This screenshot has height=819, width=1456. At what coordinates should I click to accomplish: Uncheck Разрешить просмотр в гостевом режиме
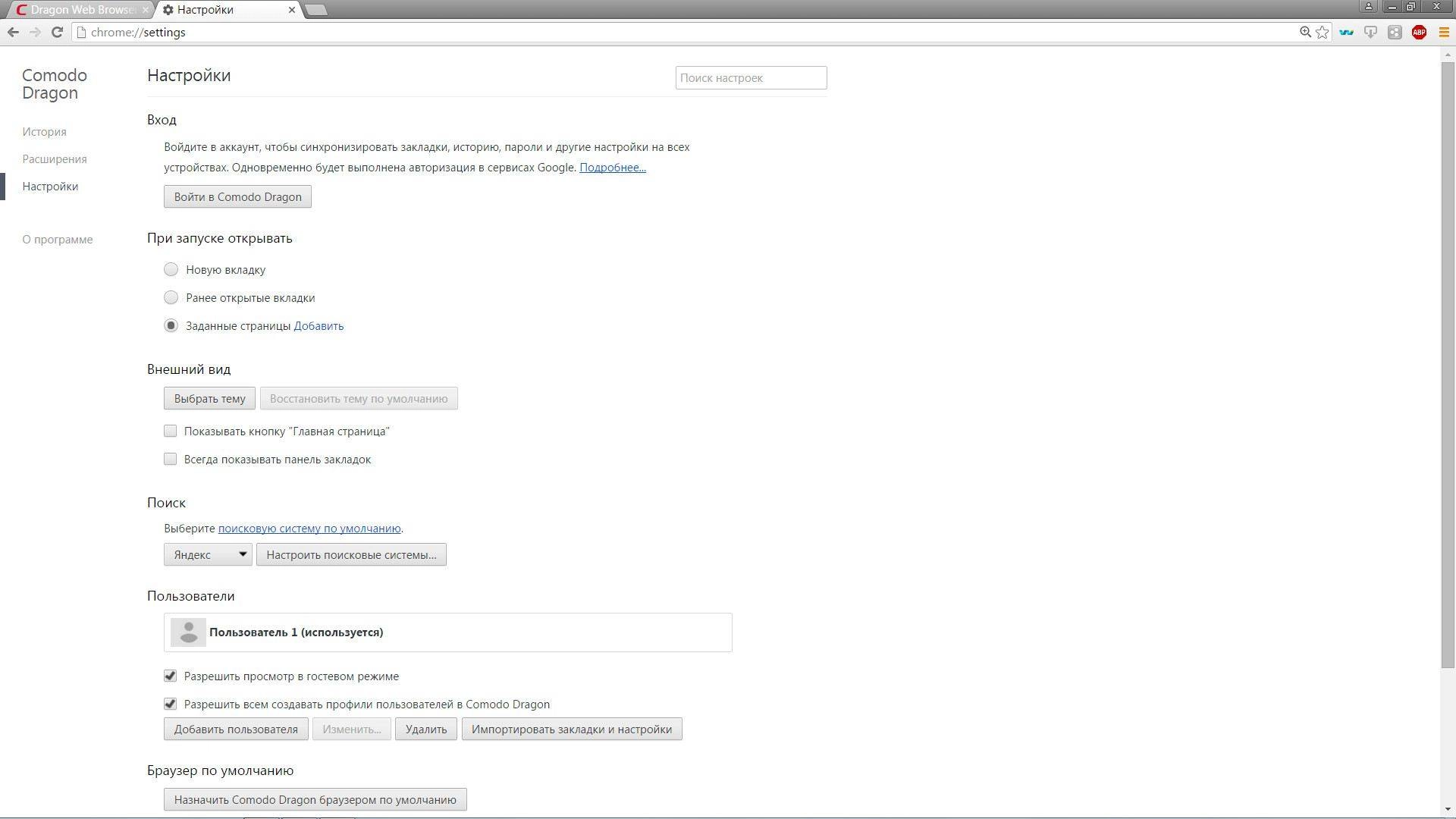(x=170, y=676)
